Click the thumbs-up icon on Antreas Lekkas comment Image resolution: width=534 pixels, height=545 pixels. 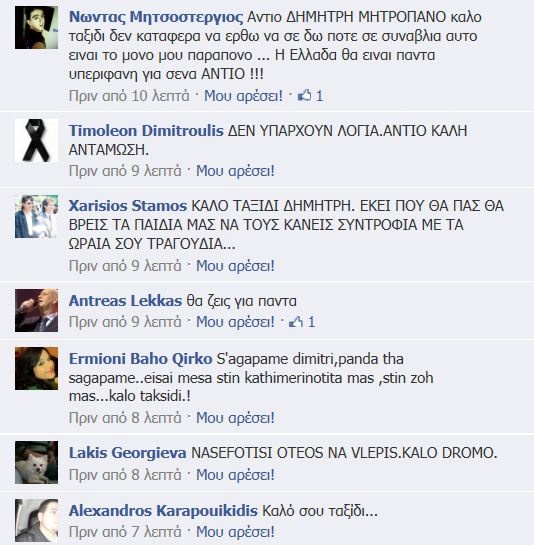296,322
